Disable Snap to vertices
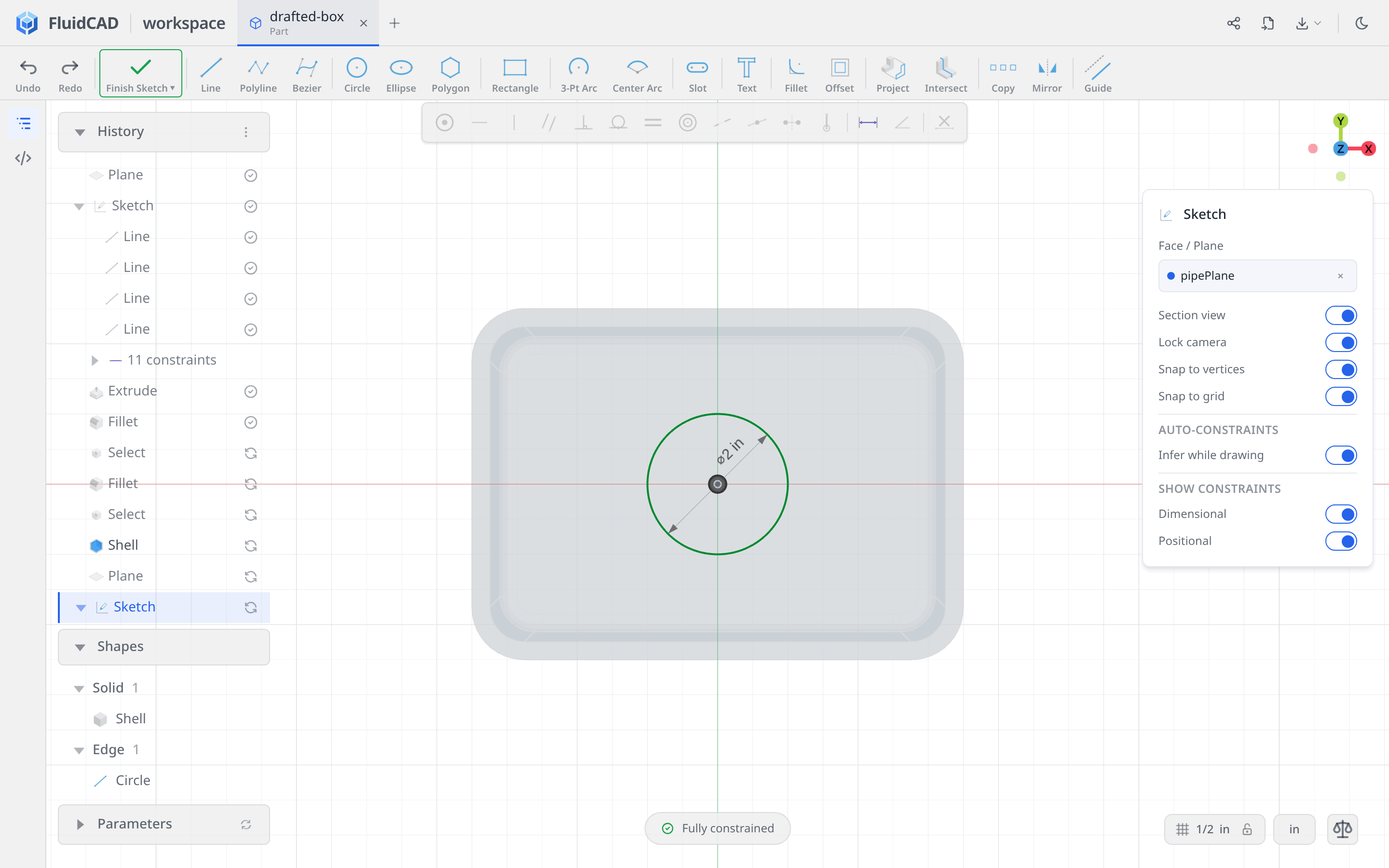This screenshot has height=868, width=1389. tap(1341, 369)
